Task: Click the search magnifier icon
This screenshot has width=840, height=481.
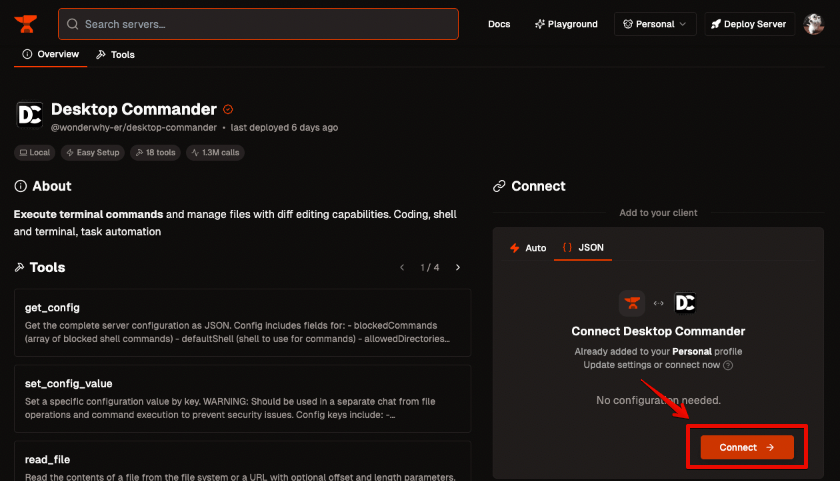Action: pos(72,24)
